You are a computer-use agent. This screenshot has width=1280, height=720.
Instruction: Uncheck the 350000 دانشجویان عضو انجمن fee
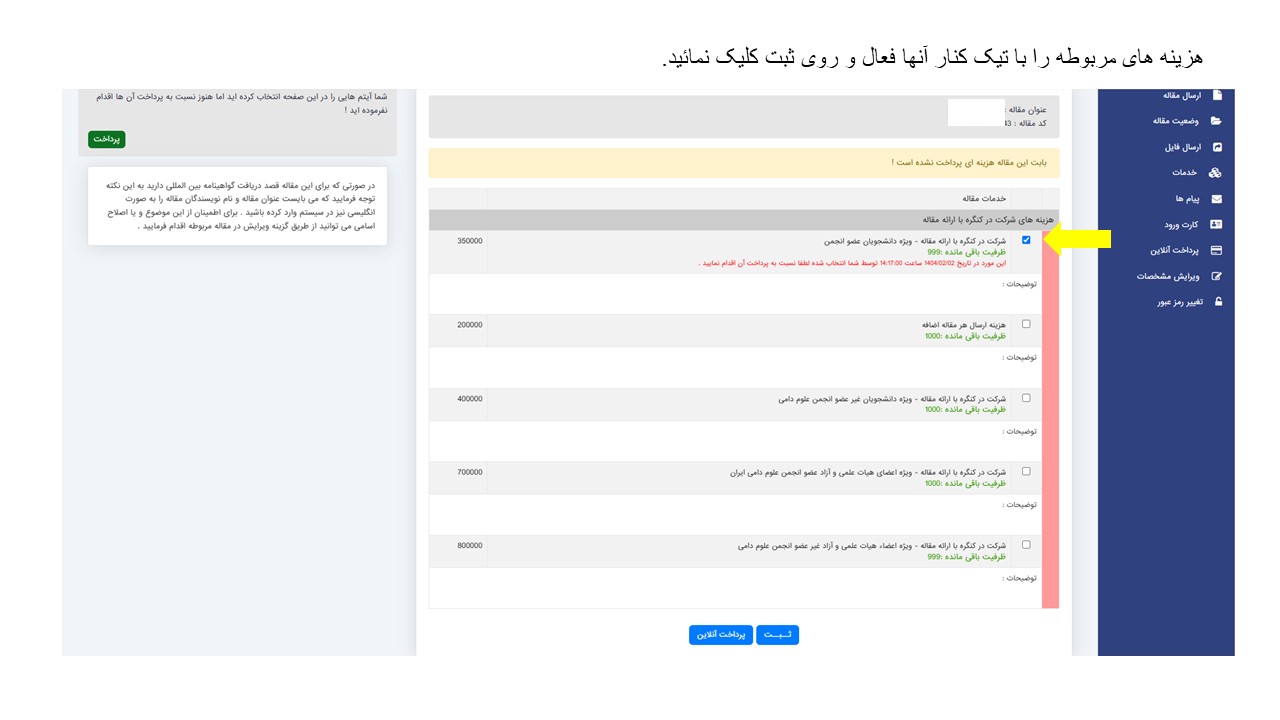pos(1026,240)
